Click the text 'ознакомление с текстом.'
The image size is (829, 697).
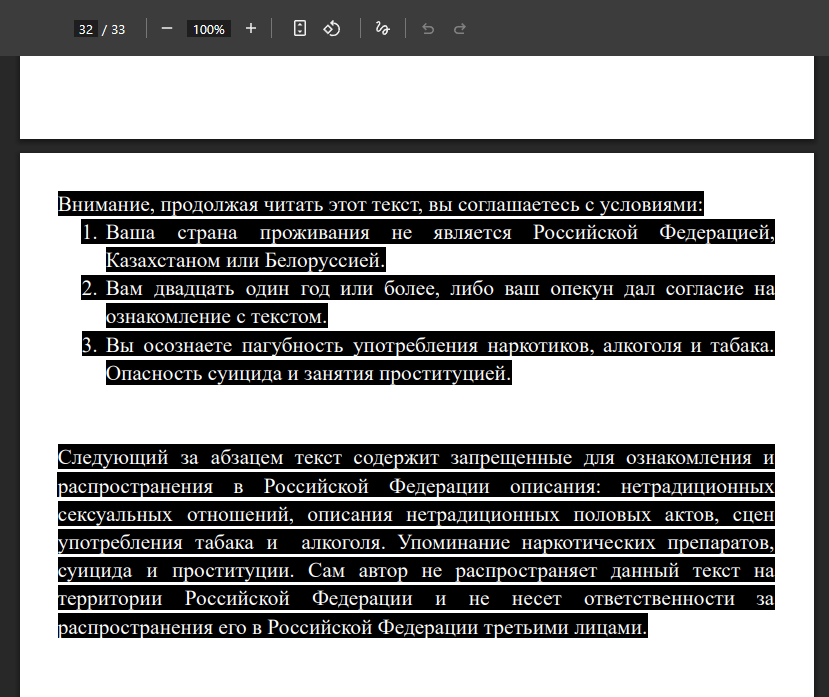[x=217, y=316]
